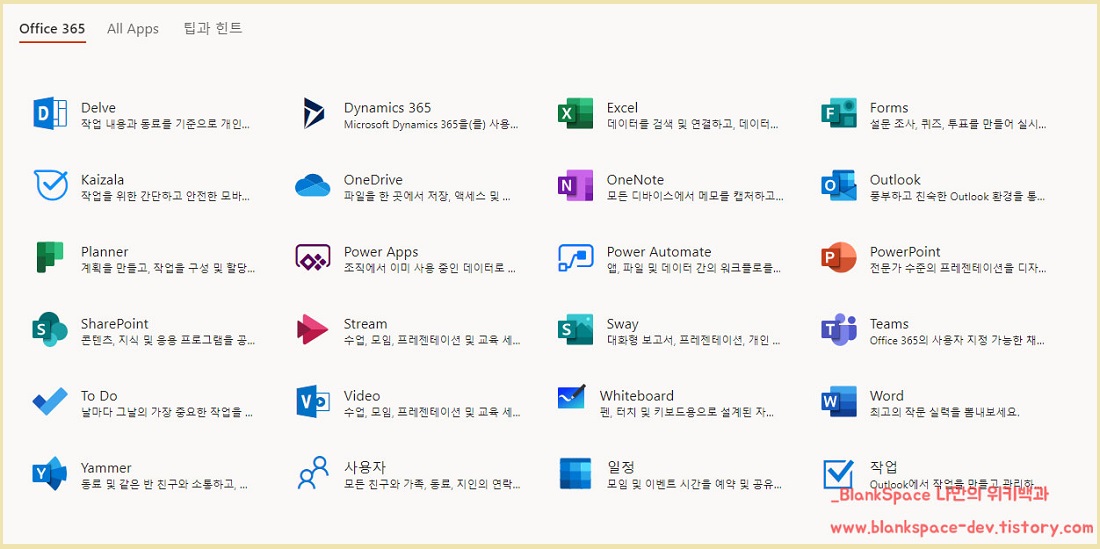The width and height of the screenshot is (1100, 549).
Task: Click Outlook description starting '풍부하고 친숙한 Outlook'
Action: pos(958,196)
